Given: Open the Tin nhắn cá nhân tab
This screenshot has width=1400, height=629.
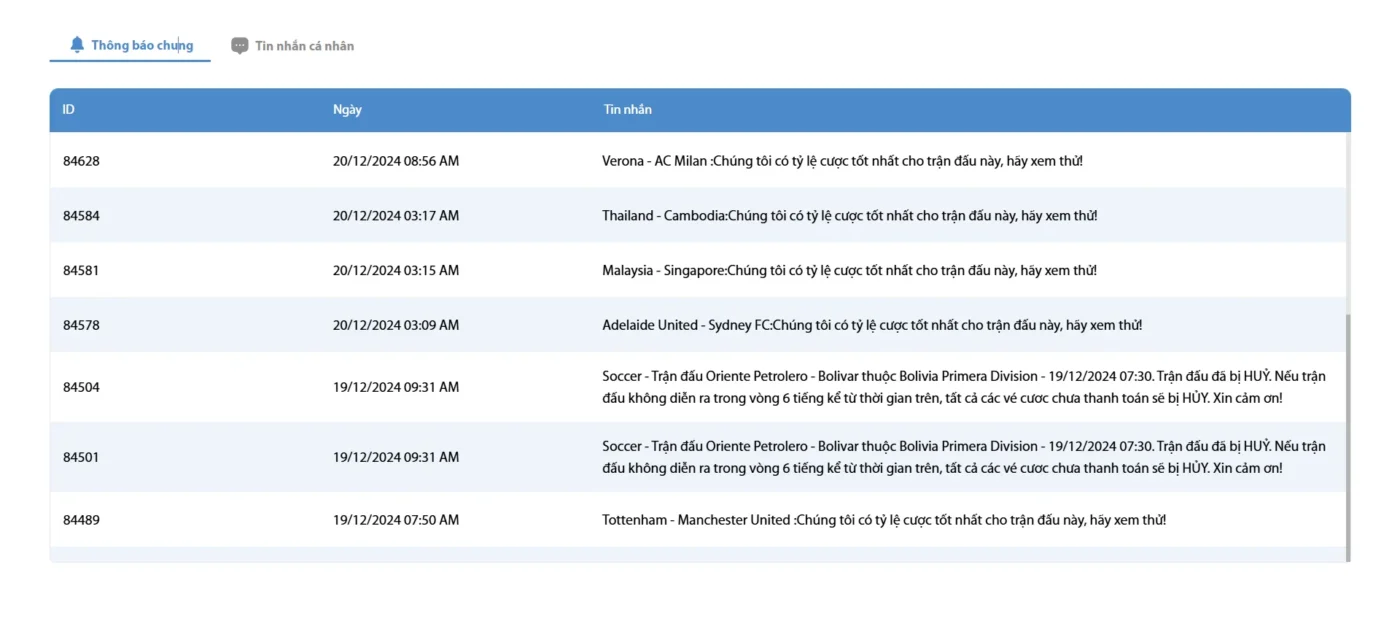Looking at the screenshot, I should click(293, 46).
